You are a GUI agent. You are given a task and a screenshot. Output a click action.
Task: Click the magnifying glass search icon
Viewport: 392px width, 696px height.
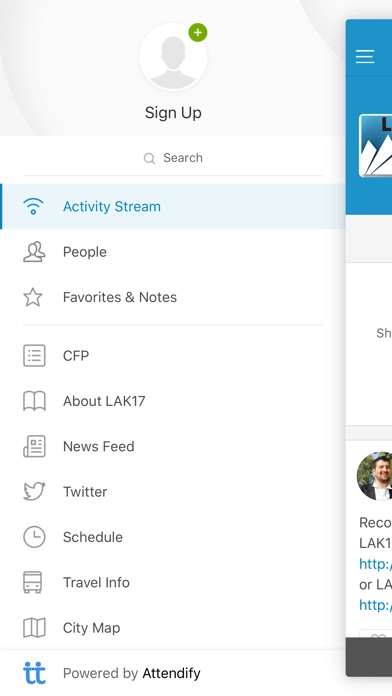(150, 158)
